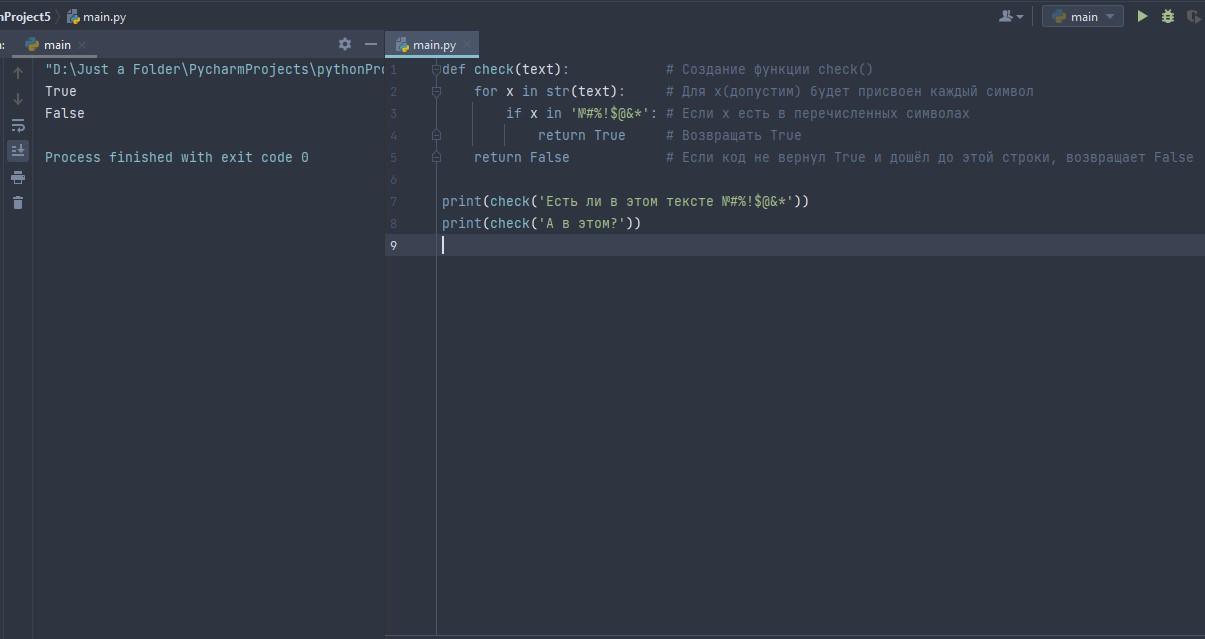Click the comment '# Возвращать True'
The height and width of the screenshot is (639, 1205).
[734, 135]
